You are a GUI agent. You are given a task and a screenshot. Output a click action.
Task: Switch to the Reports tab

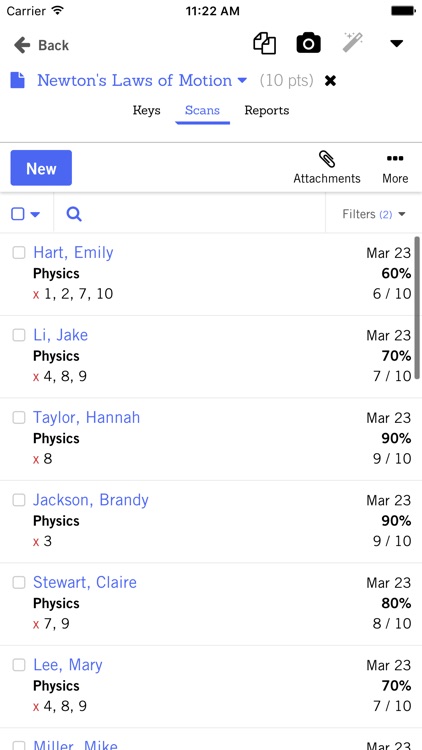(x=267, y=110)
